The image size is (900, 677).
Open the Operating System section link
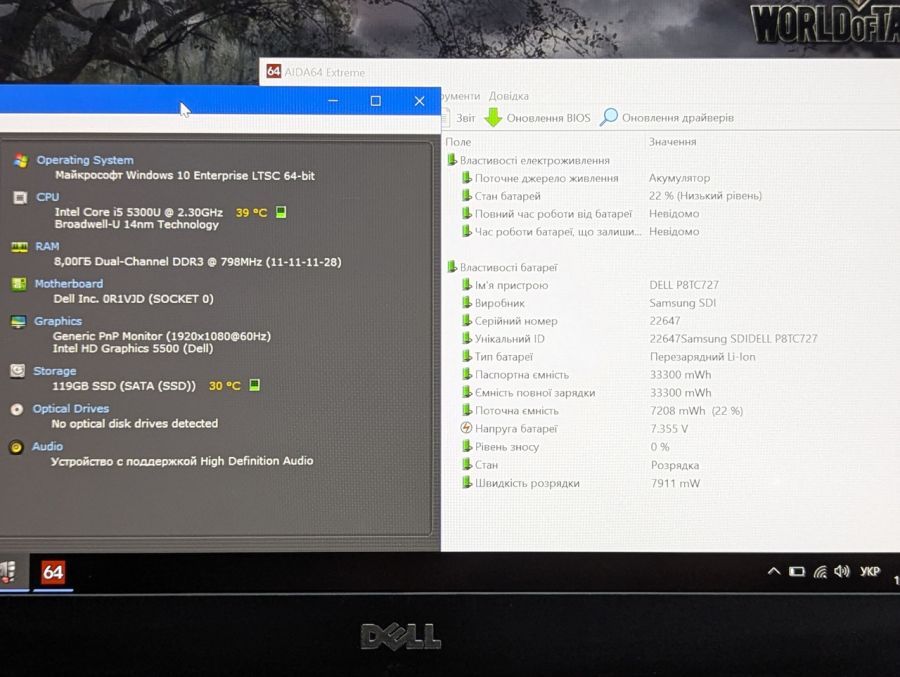(85, 160)
